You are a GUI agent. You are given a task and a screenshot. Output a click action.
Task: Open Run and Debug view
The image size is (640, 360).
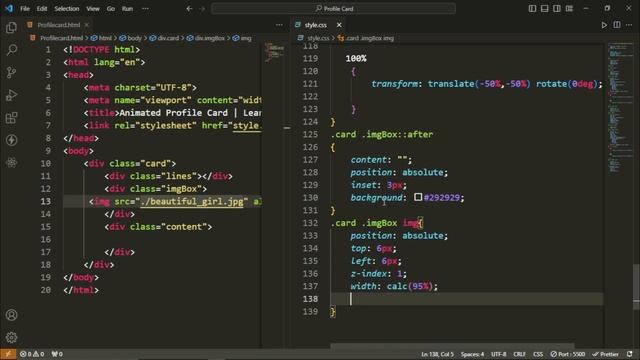pos(11,95)
